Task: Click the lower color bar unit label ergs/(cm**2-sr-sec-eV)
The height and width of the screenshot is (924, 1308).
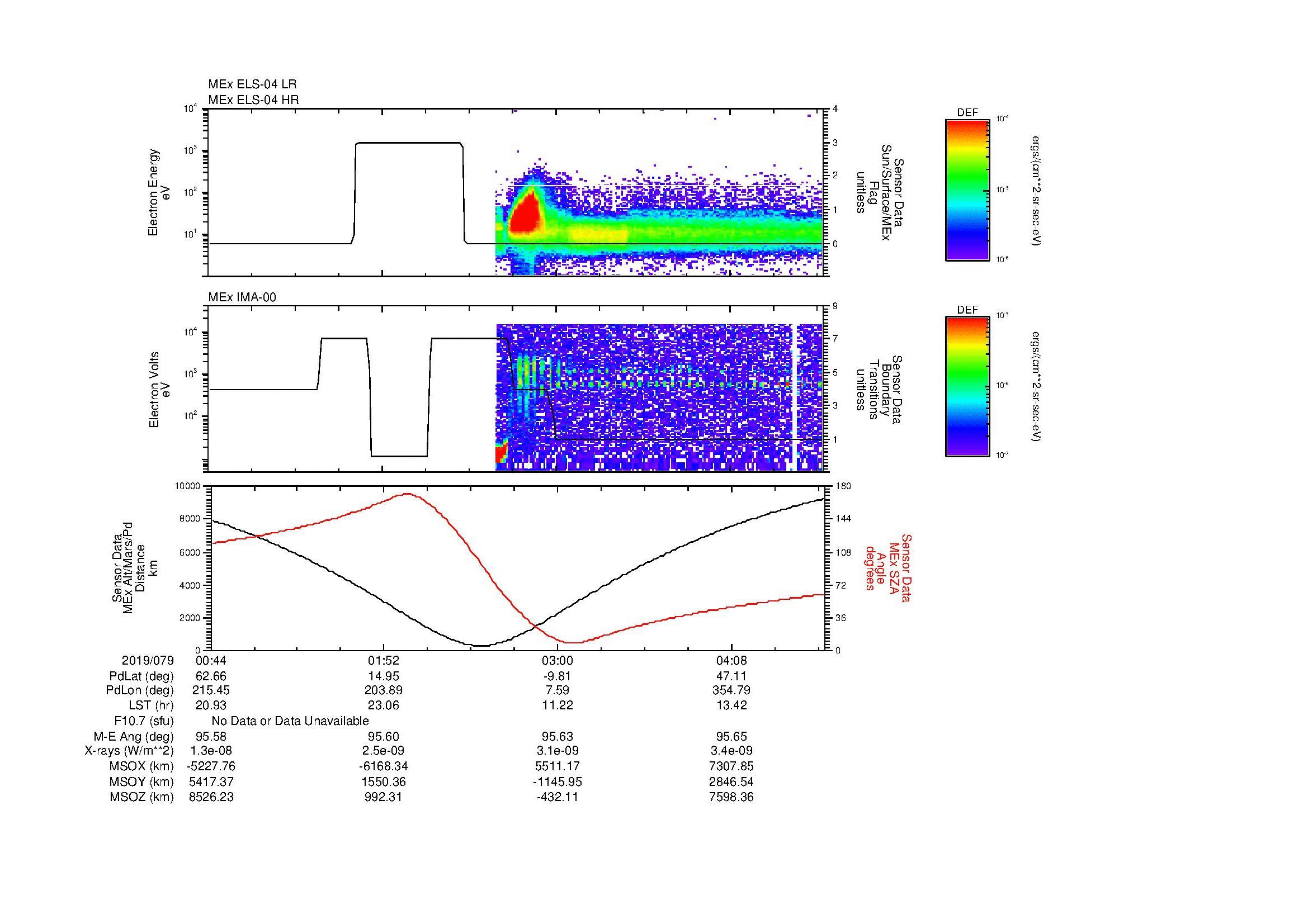Action: [x=1037, y=387]
